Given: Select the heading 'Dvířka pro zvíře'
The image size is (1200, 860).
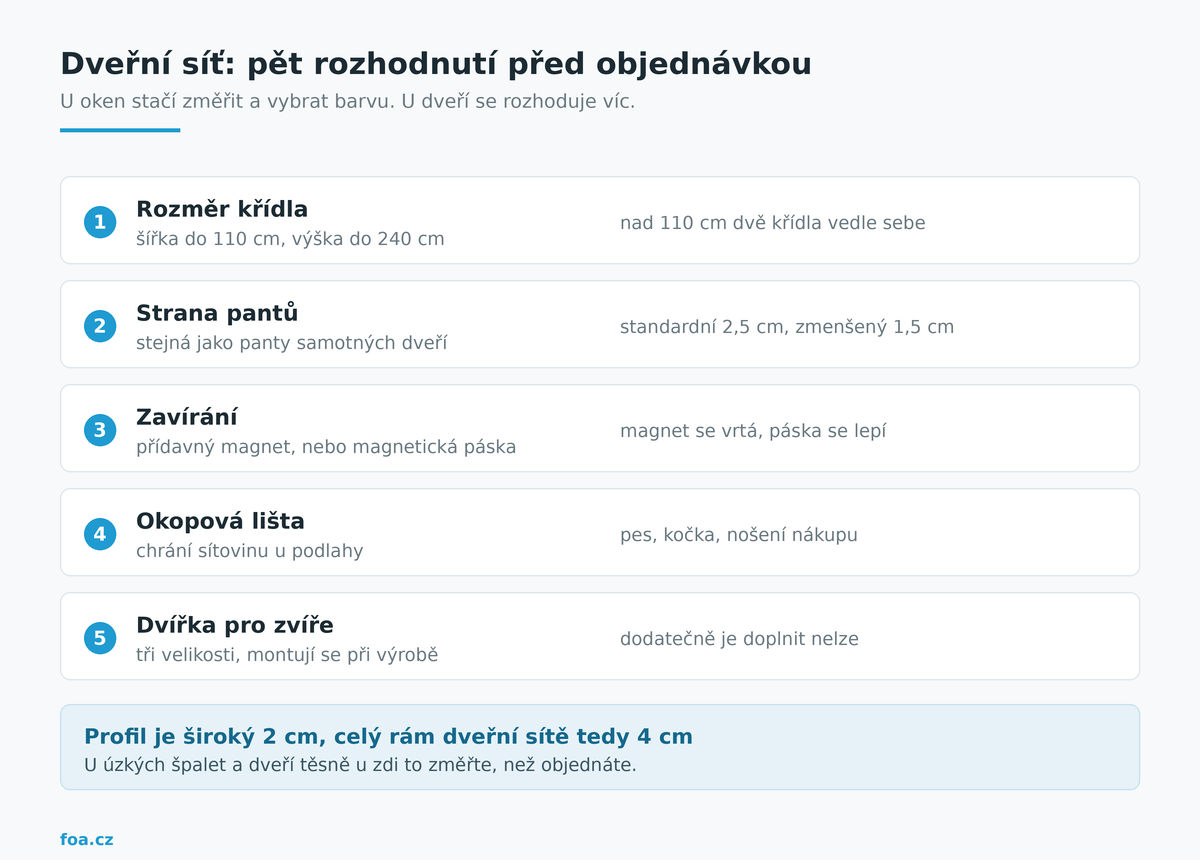Looking at the screenshot, I should 235,625.
